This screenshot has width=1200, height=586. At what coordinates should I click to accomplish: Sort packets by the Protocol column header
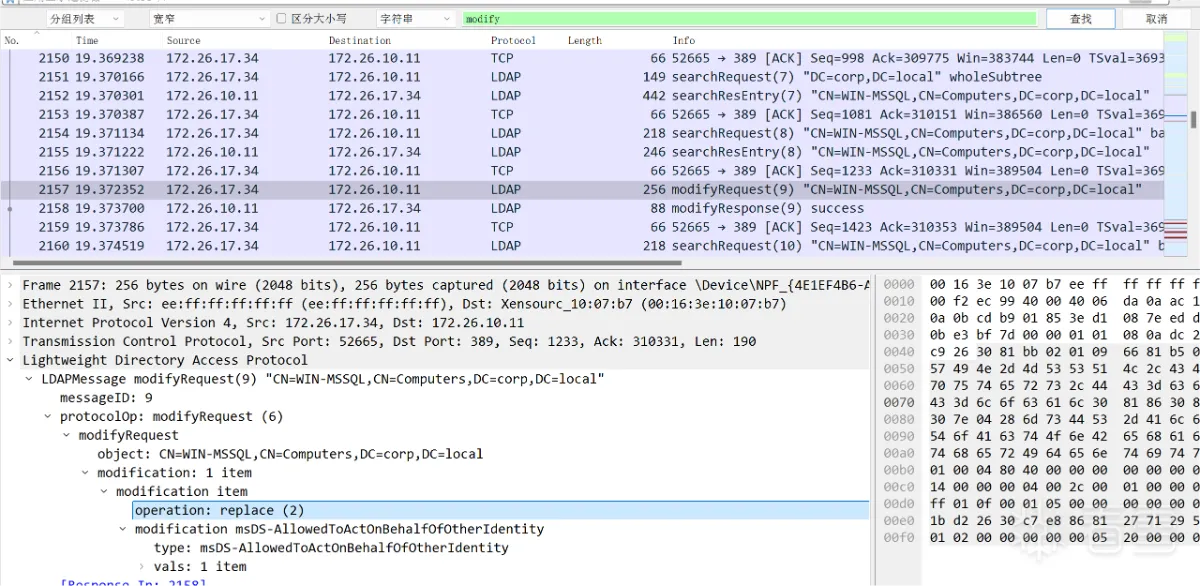(513, 41)
